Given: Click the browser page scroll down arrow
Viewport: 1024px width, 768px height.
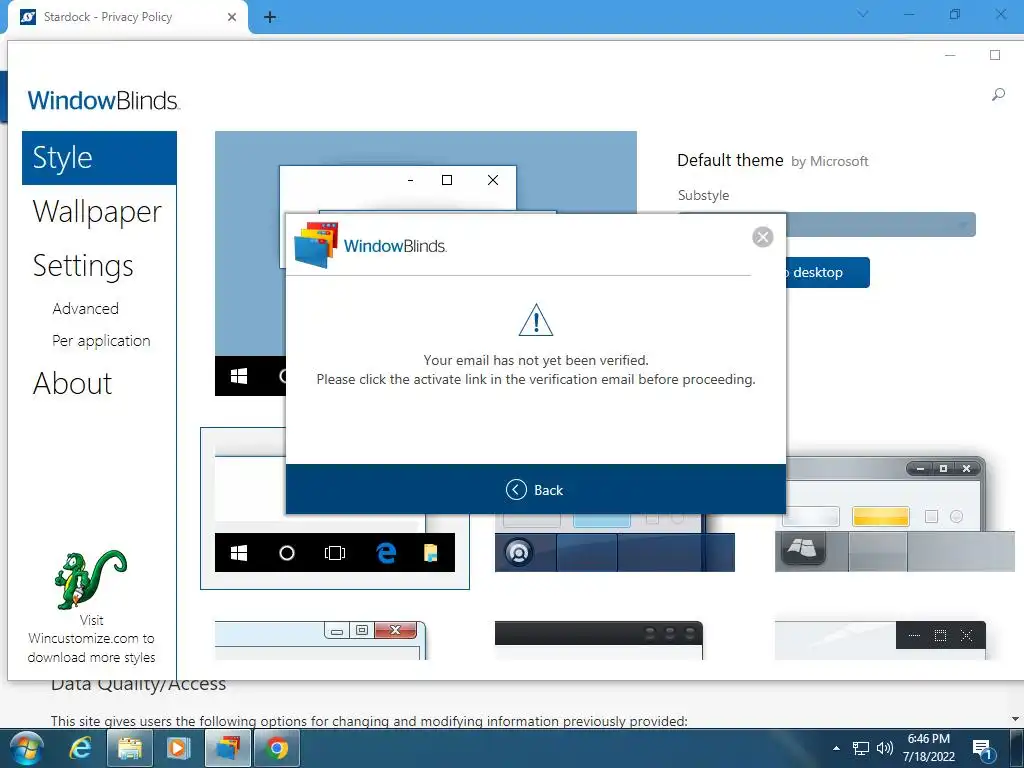Looking at the screenshot, I should (x=1015, y=719).
